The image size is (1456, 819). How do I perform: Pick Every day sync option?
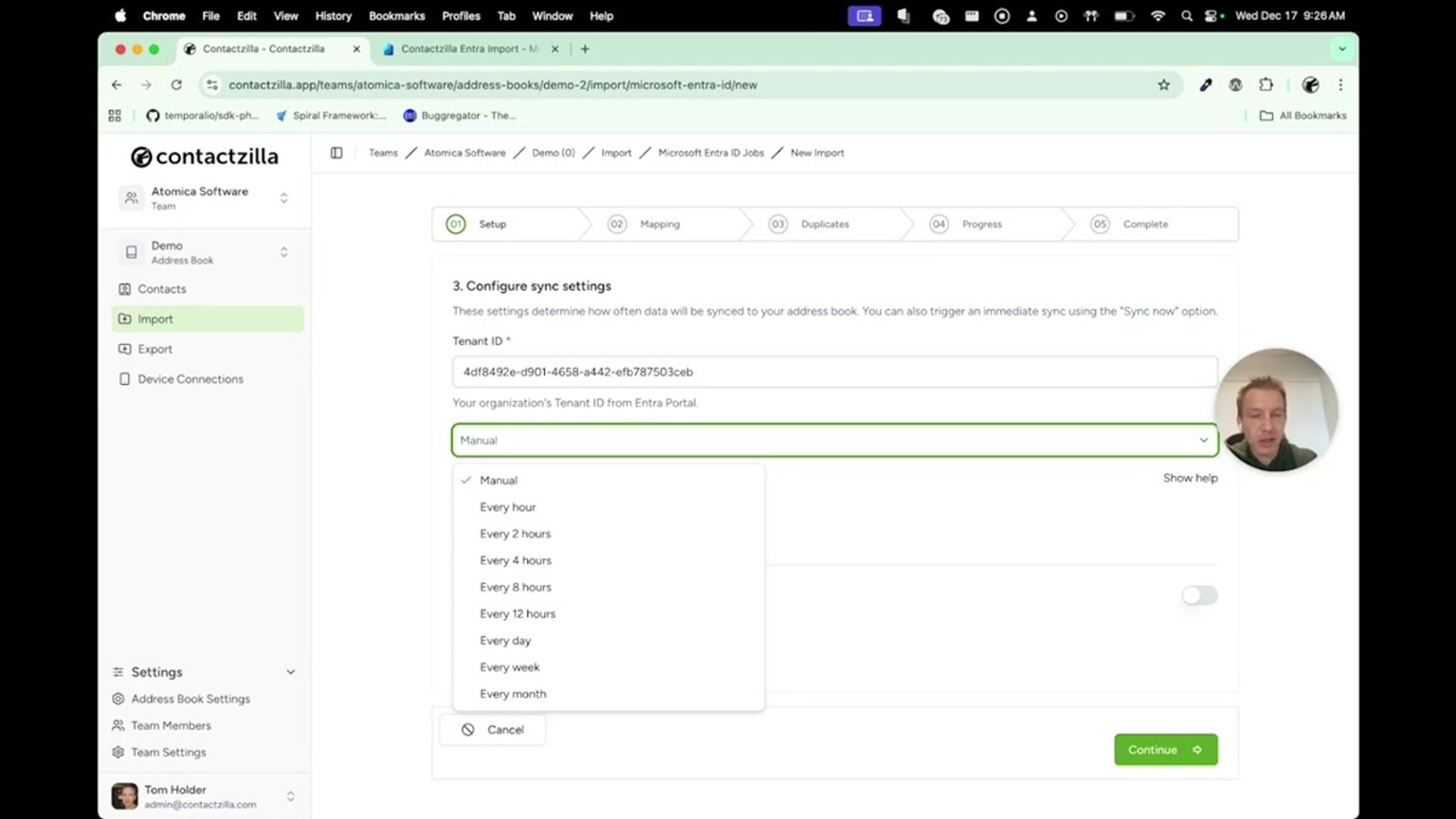click(609, 641)
